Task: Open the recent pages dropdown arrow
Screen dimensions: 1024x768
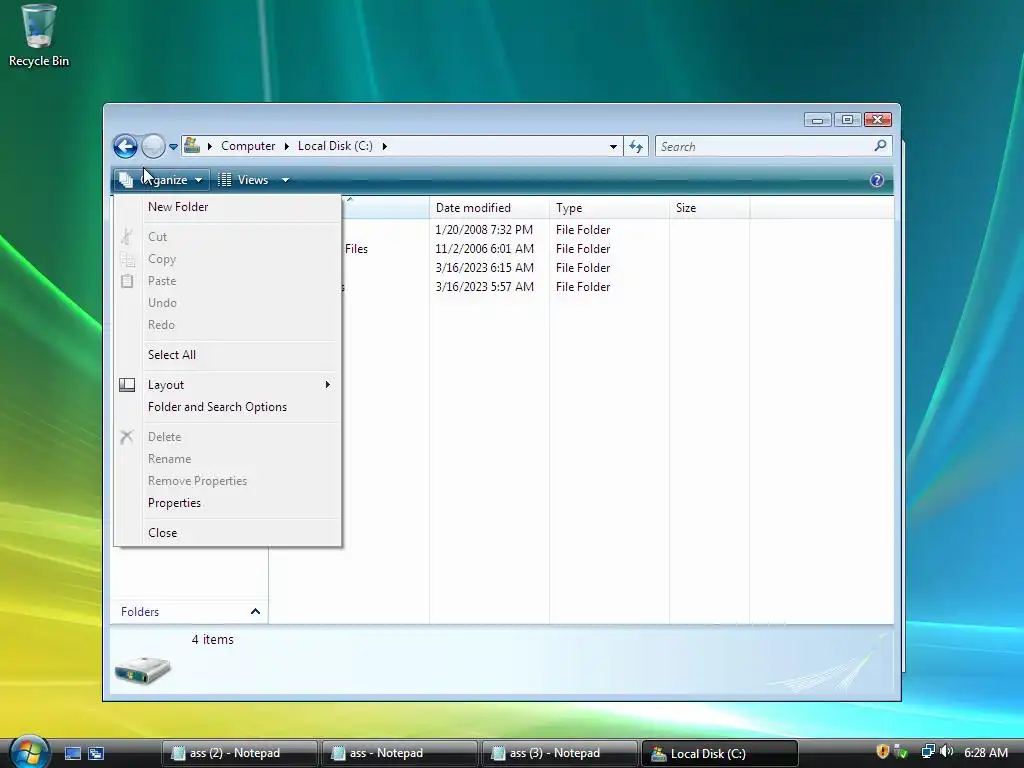Action: point(173,147)
